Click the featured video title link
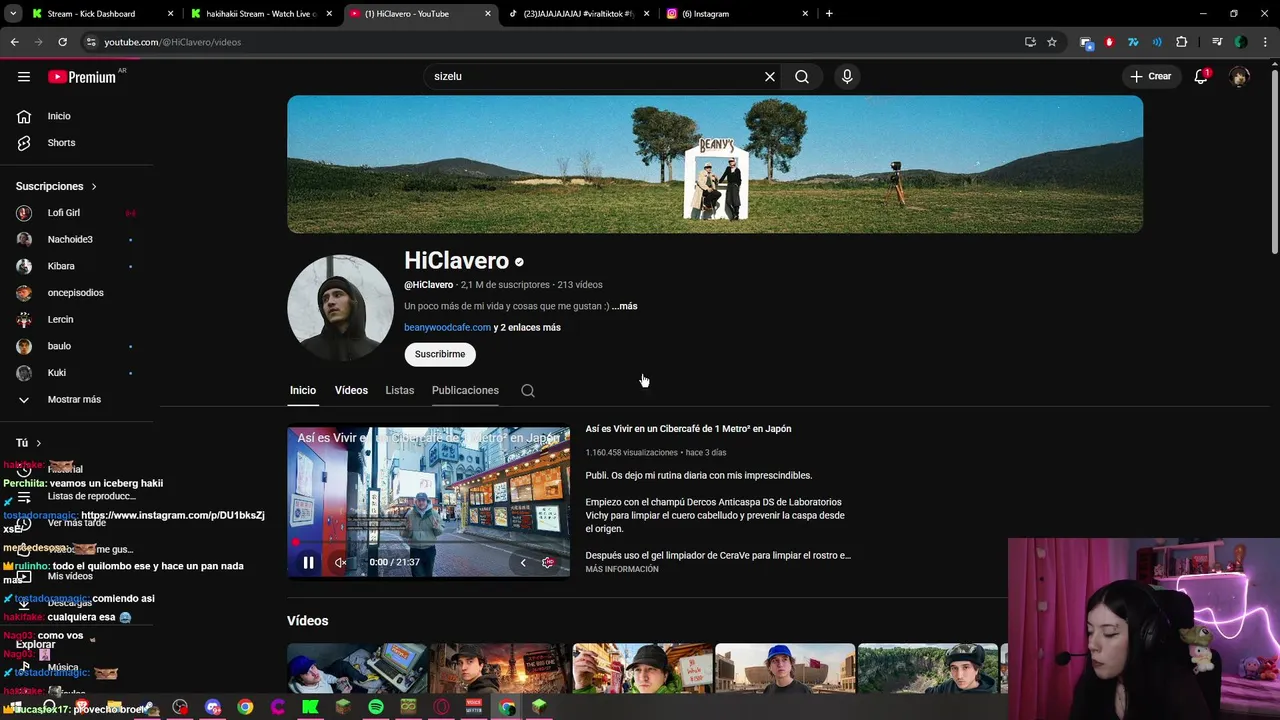 click(x=688, y=429)
